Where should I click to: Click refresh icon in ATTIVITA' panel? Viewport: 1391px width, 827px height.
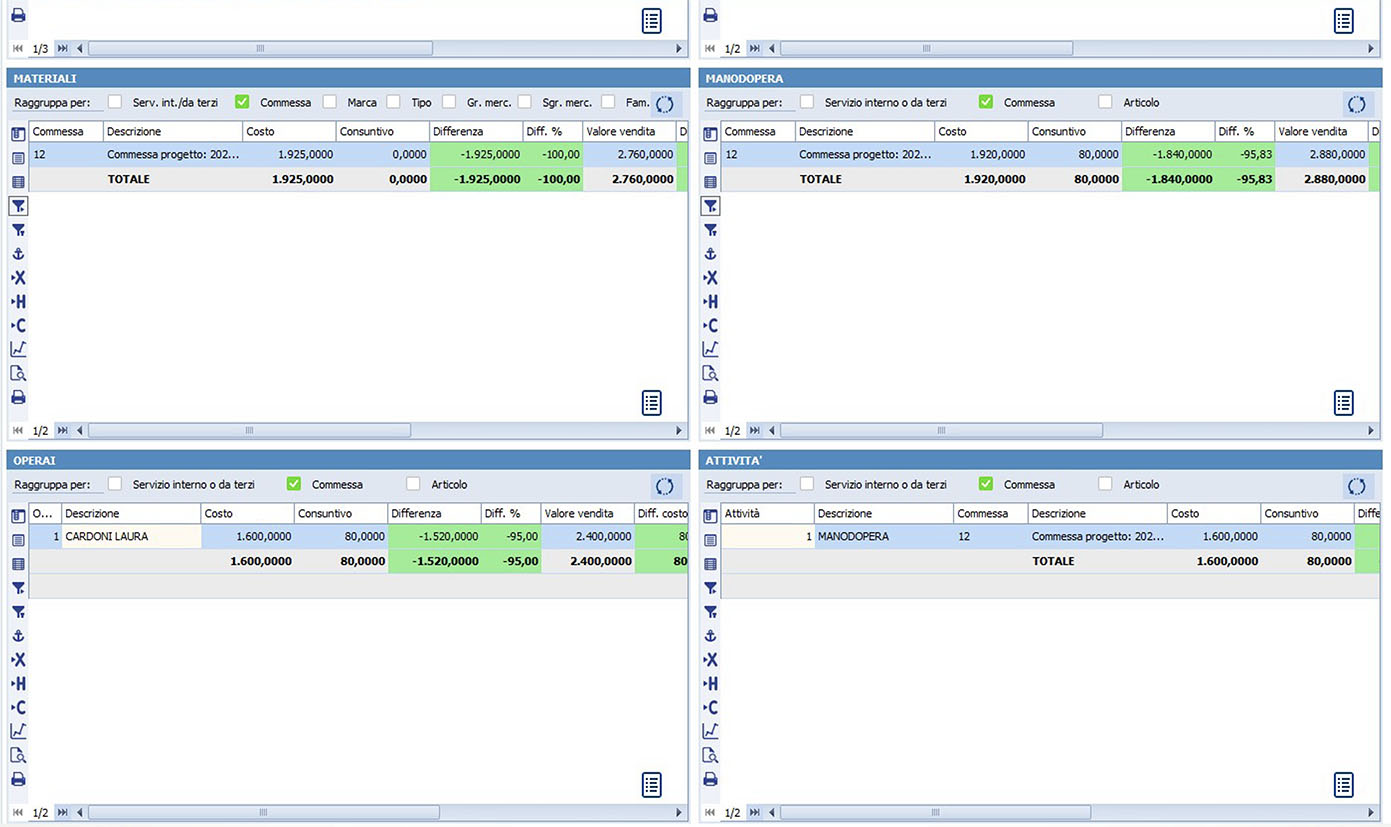pos(1357,486)
